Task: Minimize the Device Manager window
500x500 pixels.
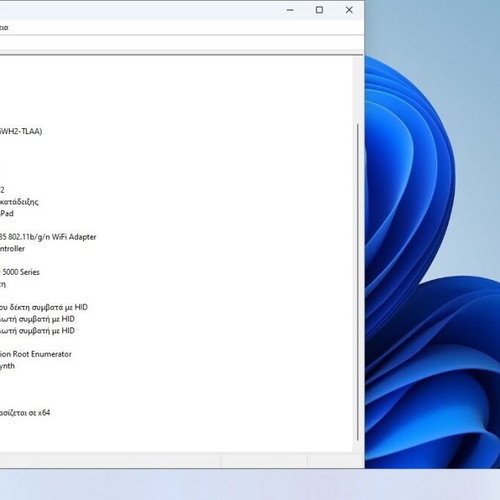Action: click(290, 10)
